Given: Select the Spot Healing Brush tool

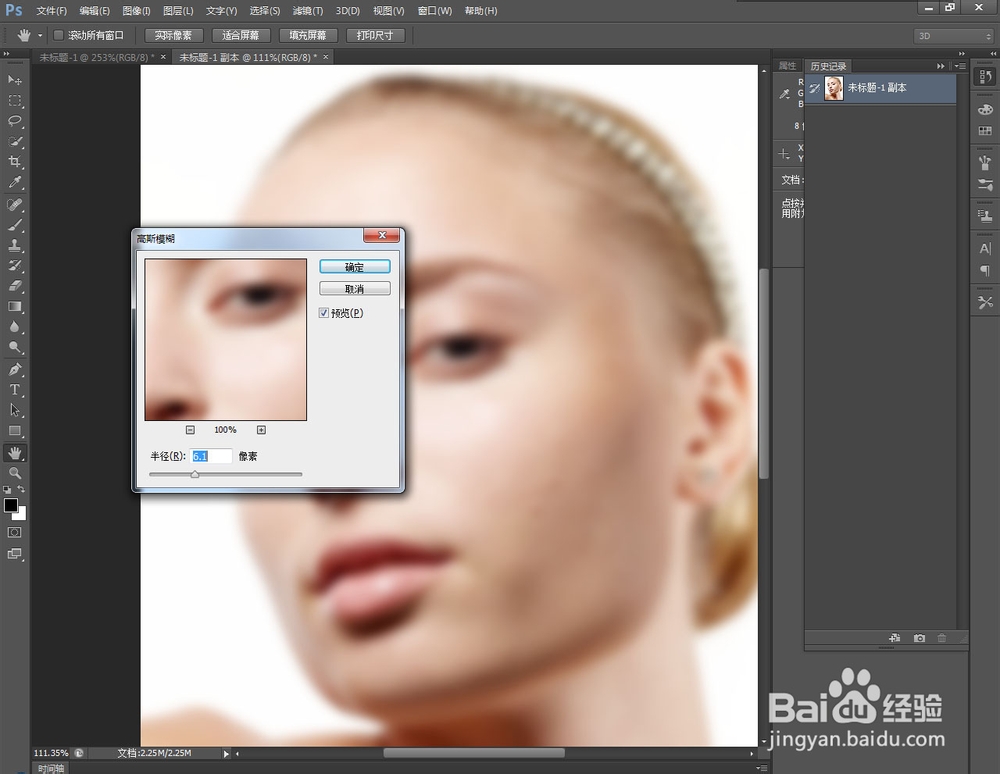Looking at the screenshot, I should (14, 205).
